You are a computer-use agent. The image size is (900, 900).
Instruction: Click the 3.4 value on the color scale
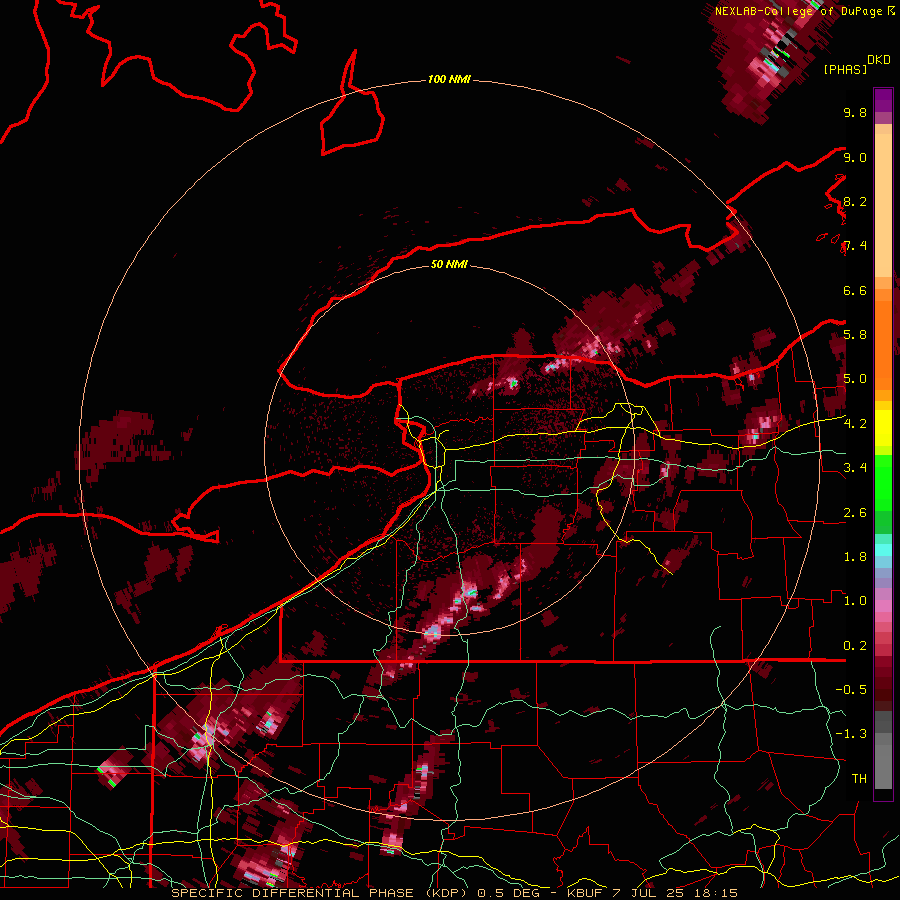click(855, 468)
